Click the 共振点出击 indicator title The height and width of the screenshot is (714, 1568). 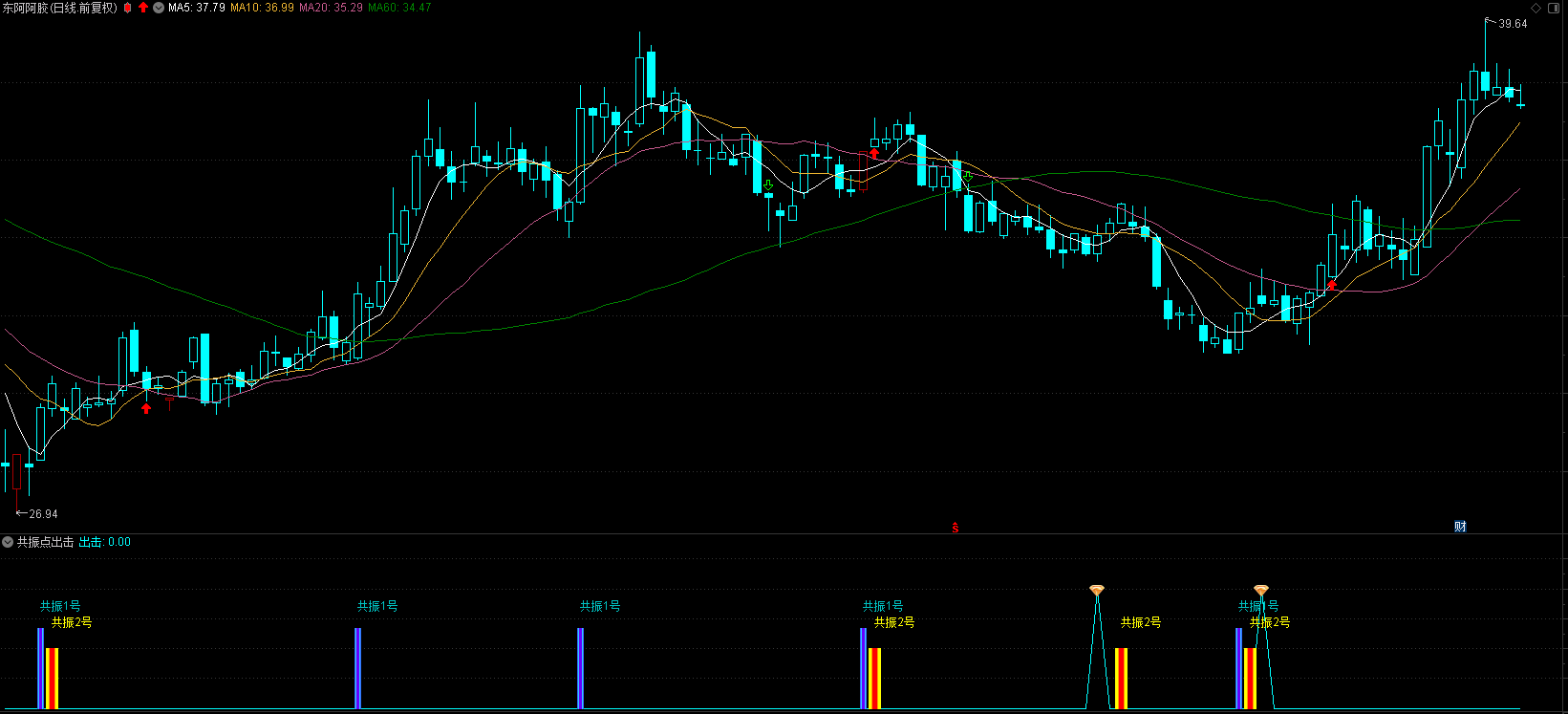click(x=46, y=542)
